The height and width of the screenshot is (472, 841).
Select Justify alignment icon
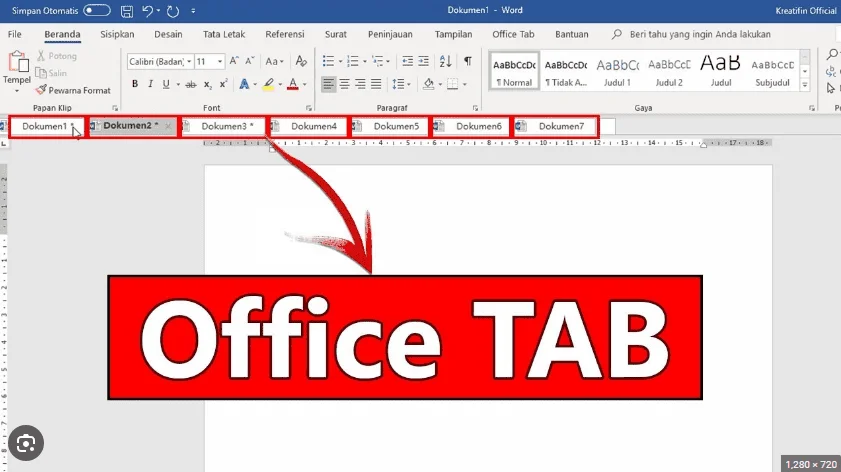click(376, 84)
